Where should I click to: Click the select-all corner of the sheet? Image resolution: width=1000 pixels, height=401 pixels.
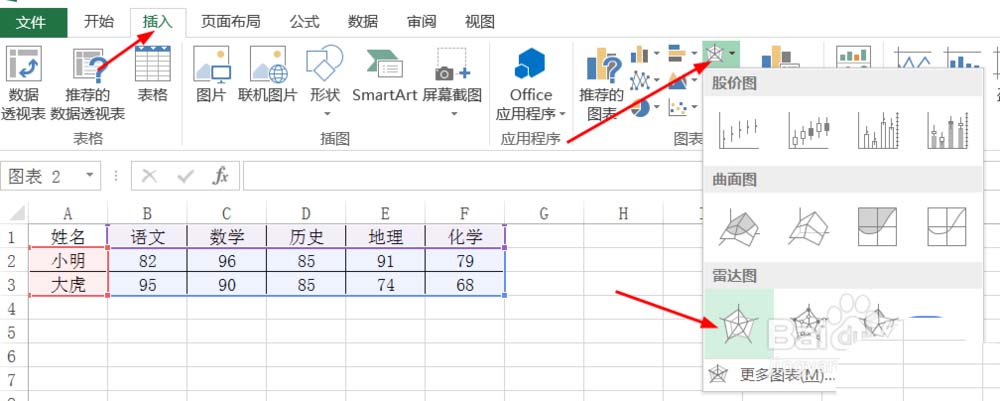(x=14, y=213)
